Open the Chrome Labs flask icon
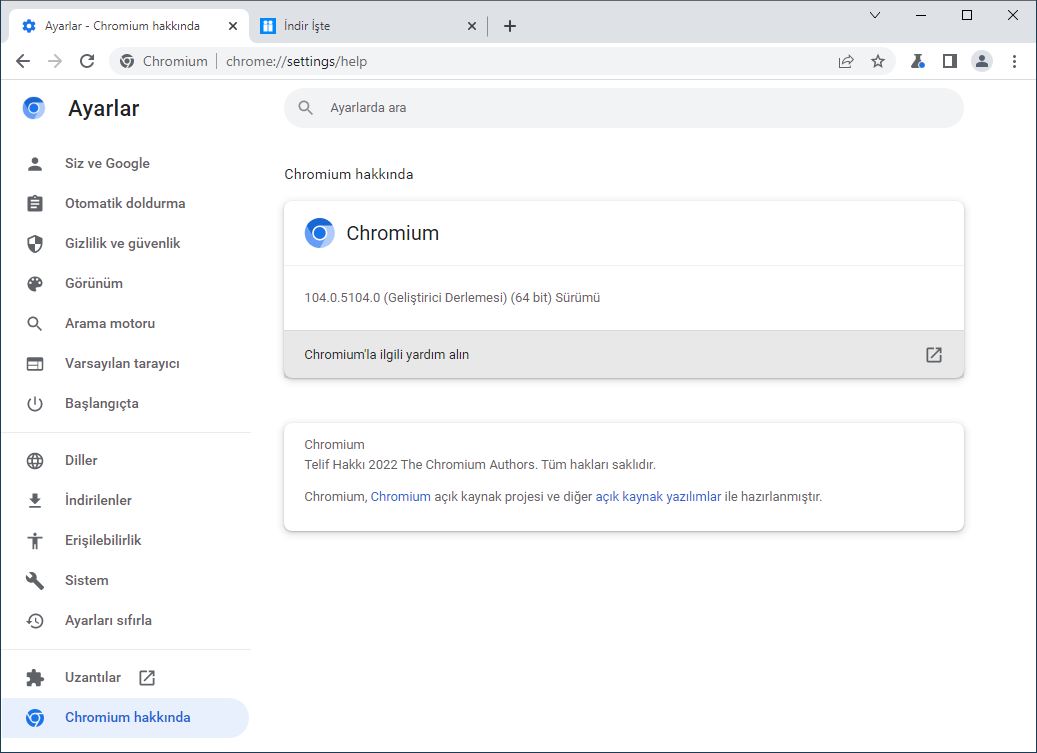1037x753 pixels. tap(917, 61)
